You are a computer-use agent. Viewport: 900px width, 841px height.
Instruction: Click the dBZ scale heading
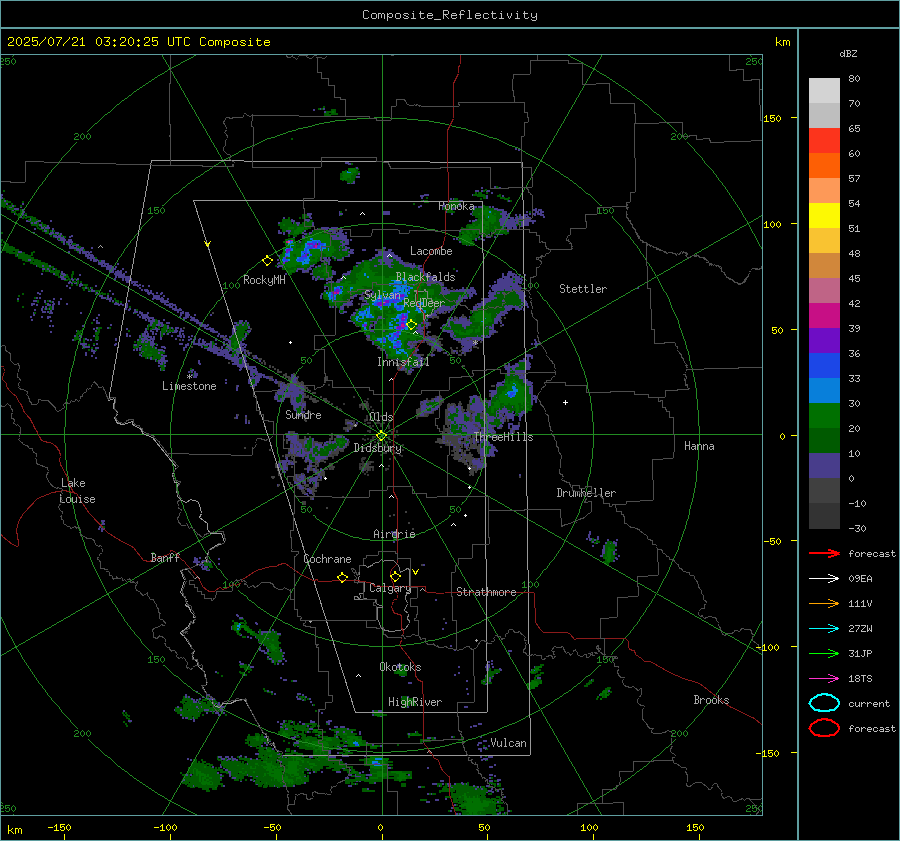point(848,53)
